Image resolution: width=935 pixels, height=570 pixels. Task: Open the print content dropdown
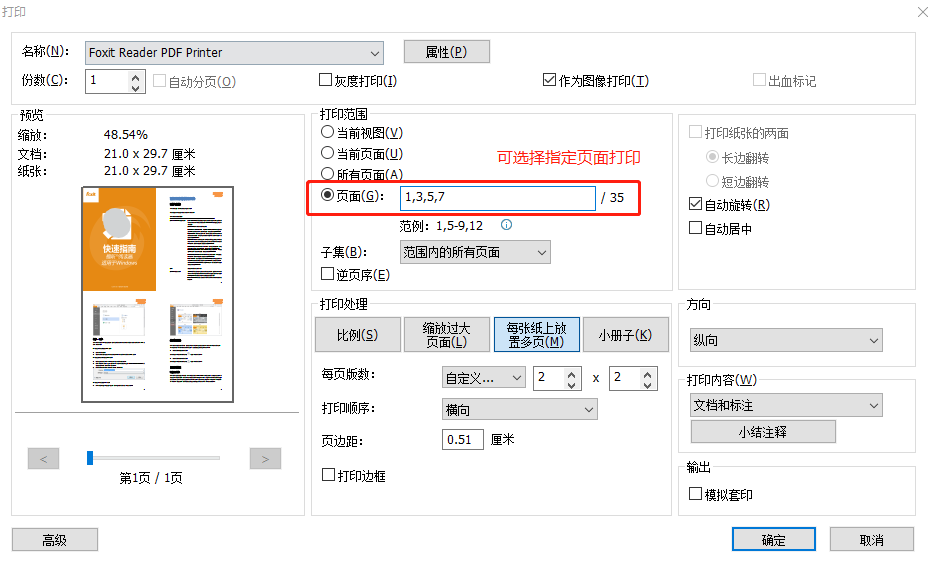coord(787,405)
